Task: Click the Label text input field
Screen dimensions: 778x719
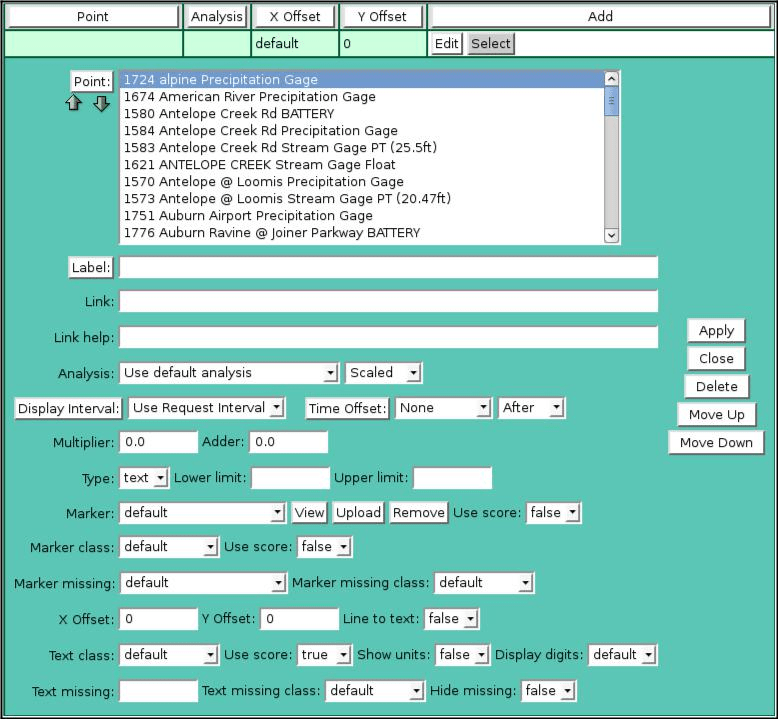Action: tap(388, 268)
